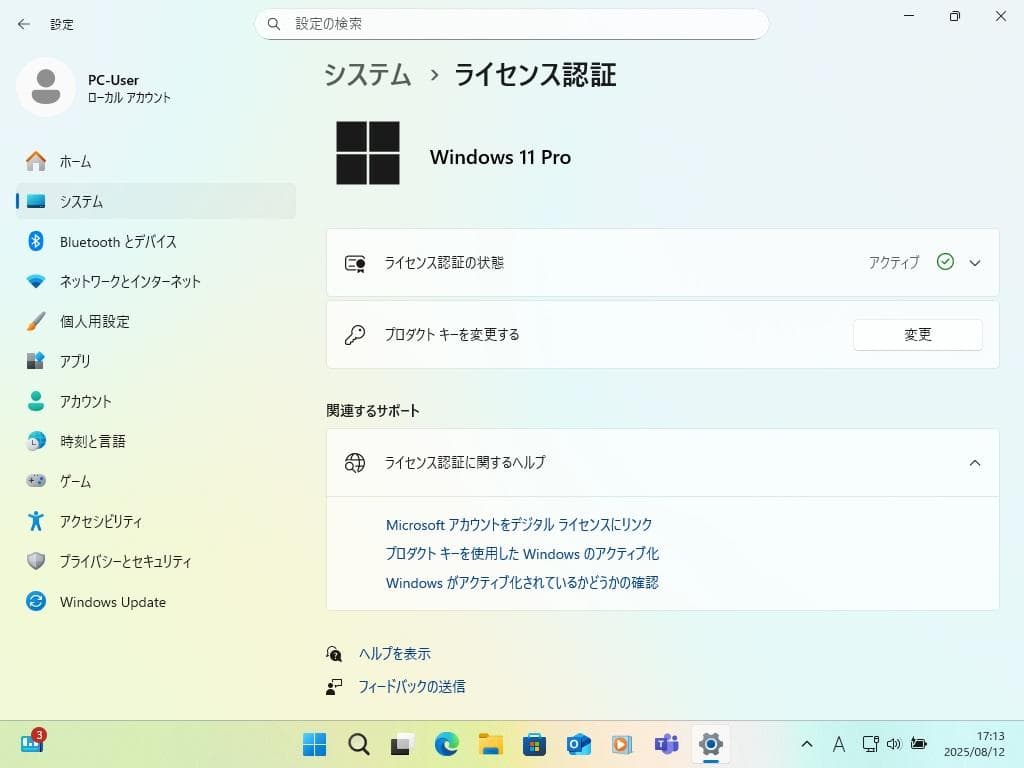Click the 設定の検索 search box

click(512, 24)
